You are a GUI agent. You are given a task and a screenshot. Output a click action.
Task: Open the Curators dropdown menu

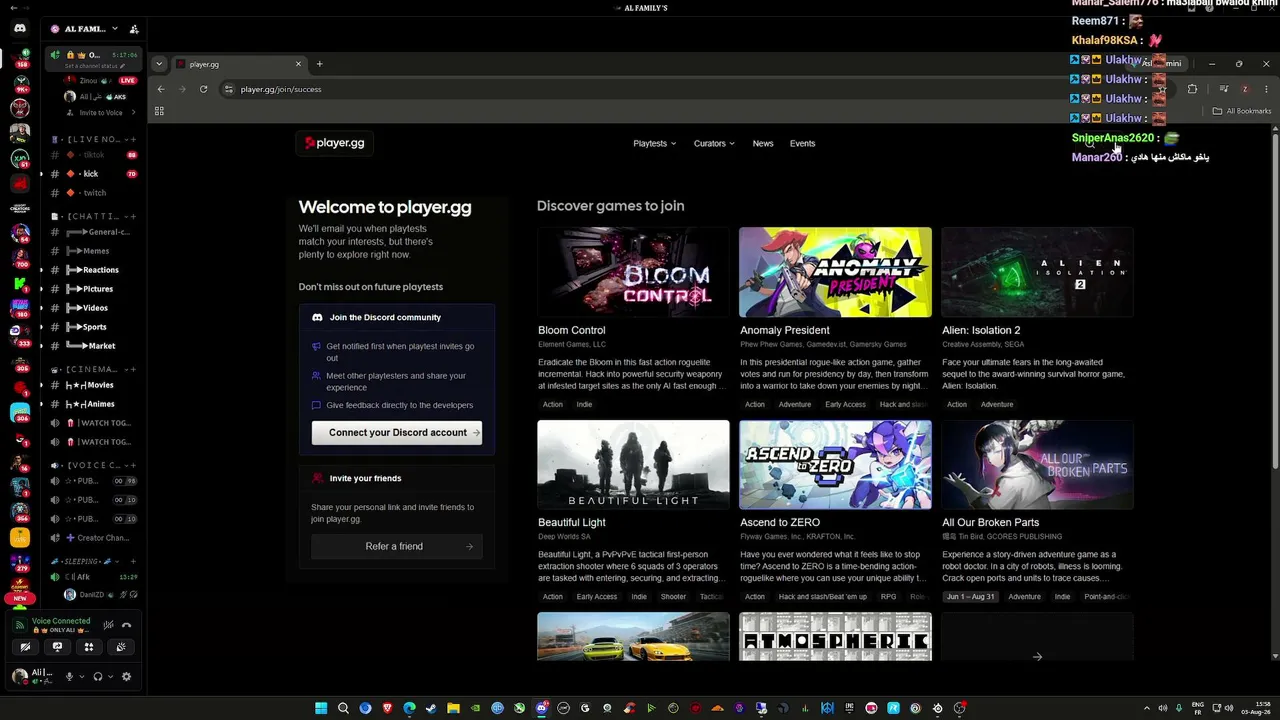tap(714, 143)
